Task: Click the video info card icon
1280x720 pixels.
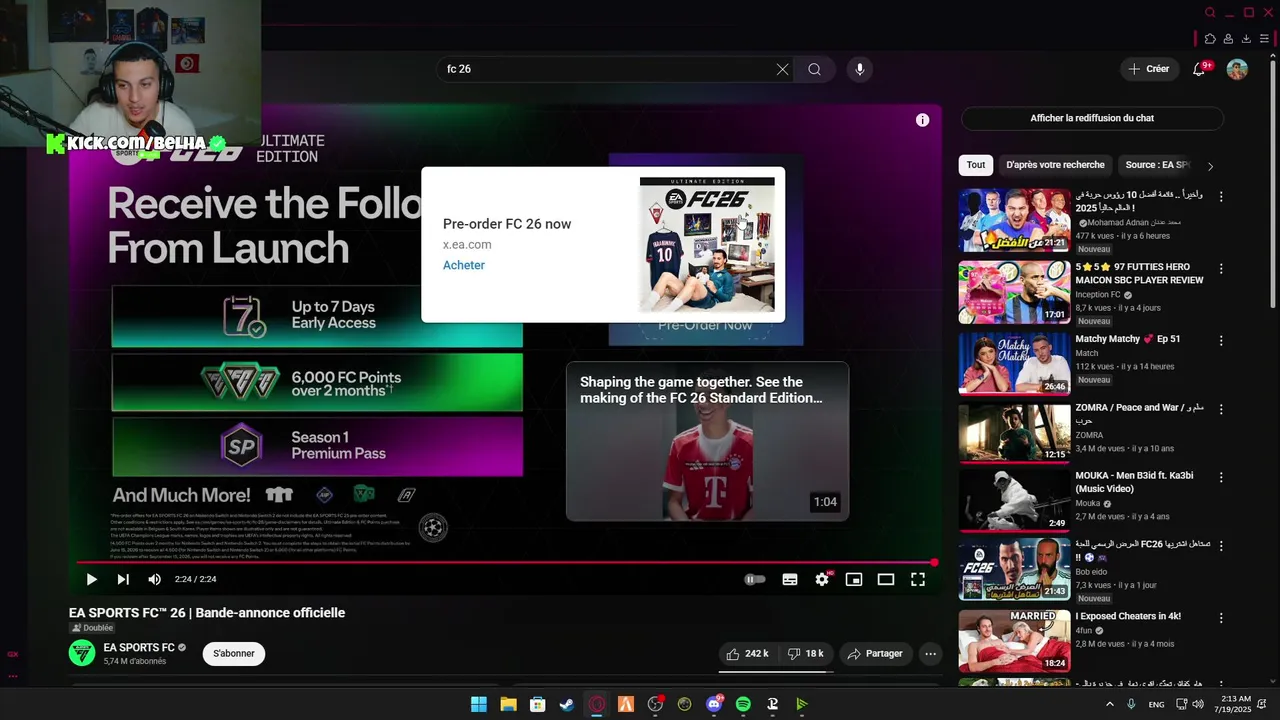Action: (922, 120)
